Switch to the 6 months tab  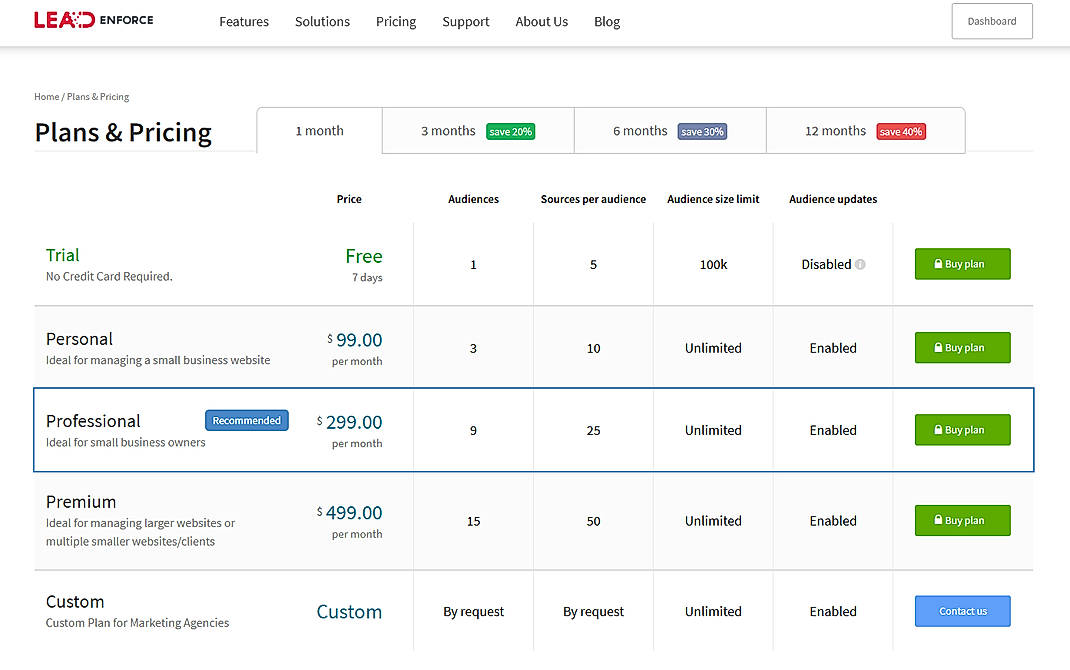point(670,130)
